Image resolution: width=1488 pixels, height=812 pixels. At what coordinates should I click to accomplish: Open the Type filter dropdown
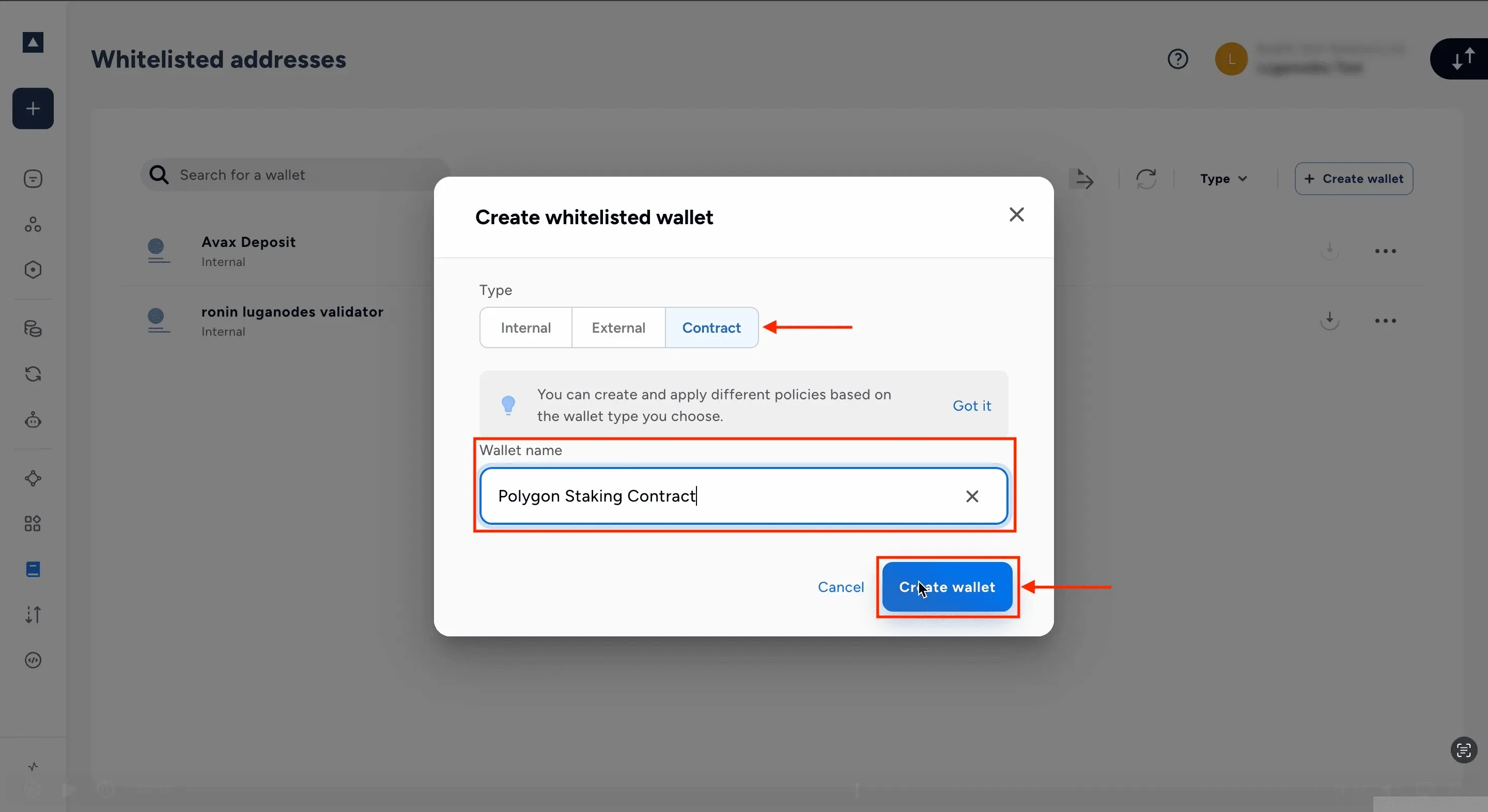[1223, 179]
